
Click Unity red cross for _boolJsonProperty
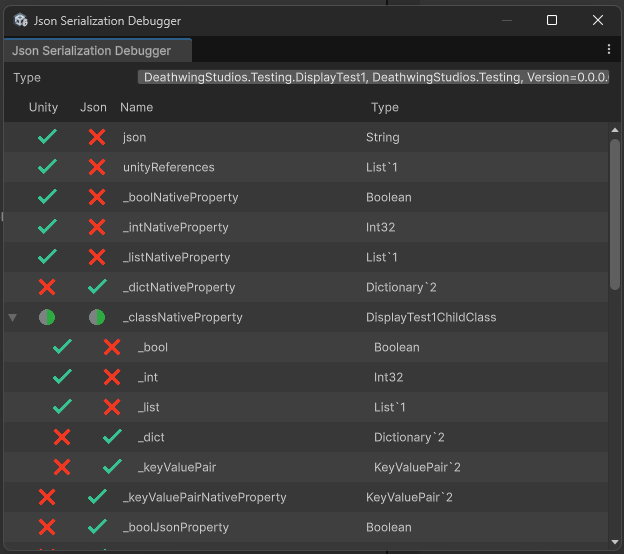click(47, 527)
